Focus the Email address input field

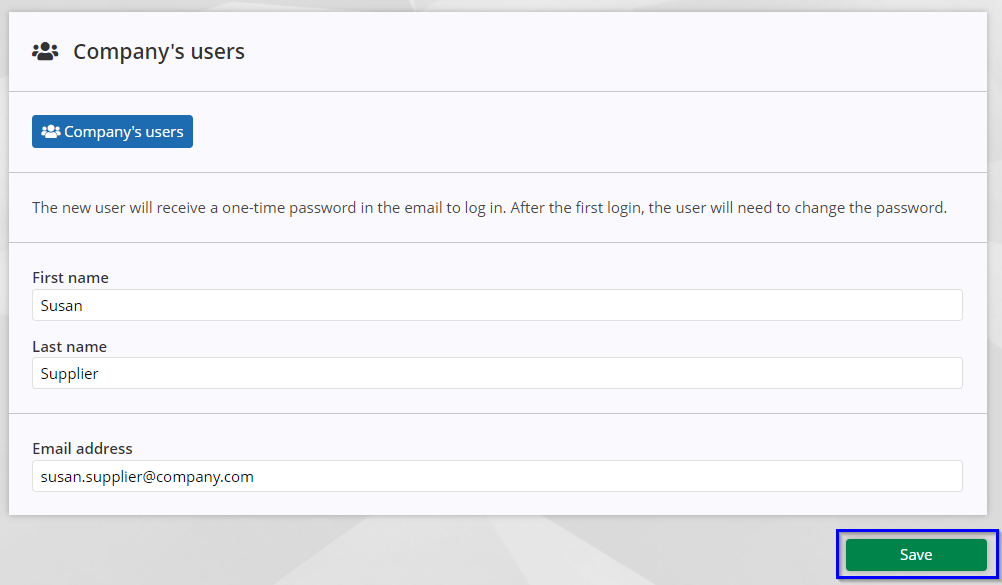[497, 476]
